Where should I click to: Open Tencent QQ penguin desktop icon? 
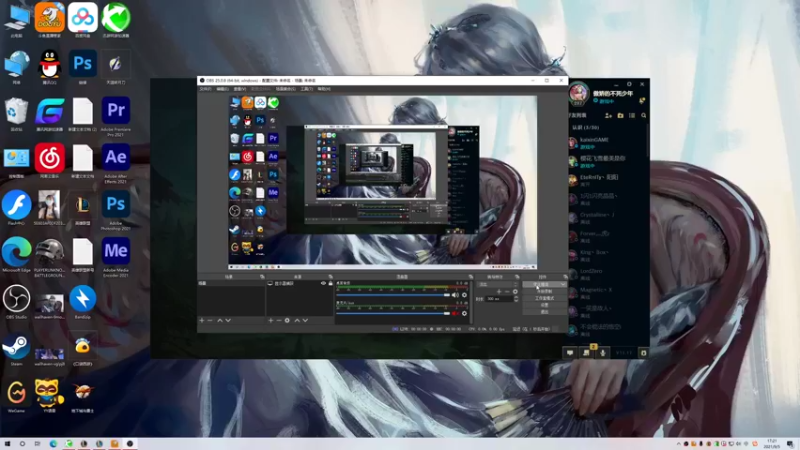point(49,66)
